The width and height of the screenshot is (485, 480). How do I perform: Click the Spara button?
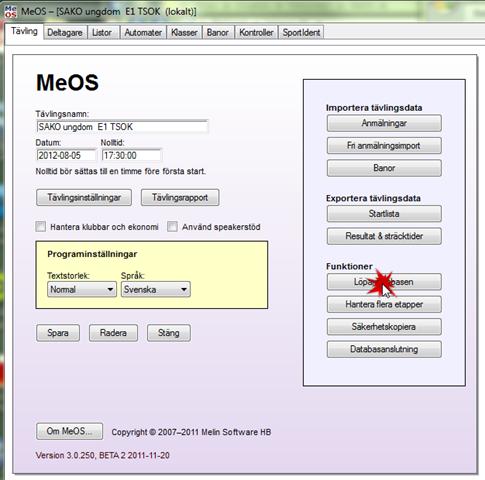[58, 333]
